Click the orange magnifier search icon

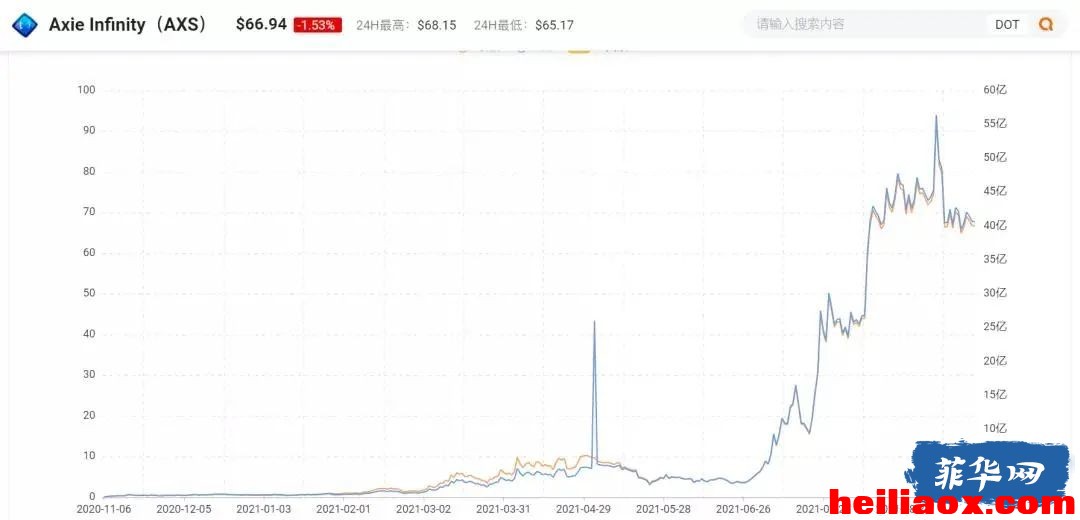tap(1046, 25)
